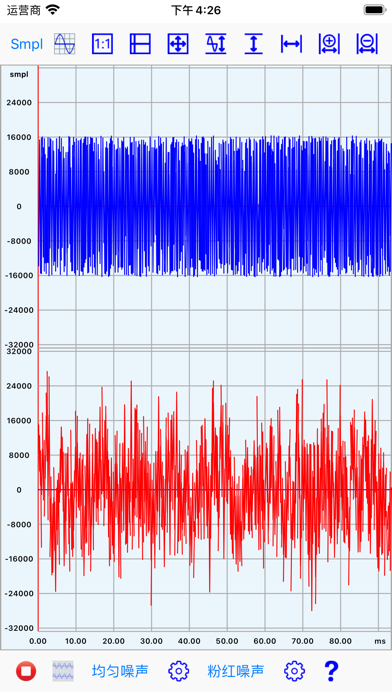The width and height of the screenshot is (392, 696).
Task: Tap the vertical fit height icon
Action: [253, 44]
